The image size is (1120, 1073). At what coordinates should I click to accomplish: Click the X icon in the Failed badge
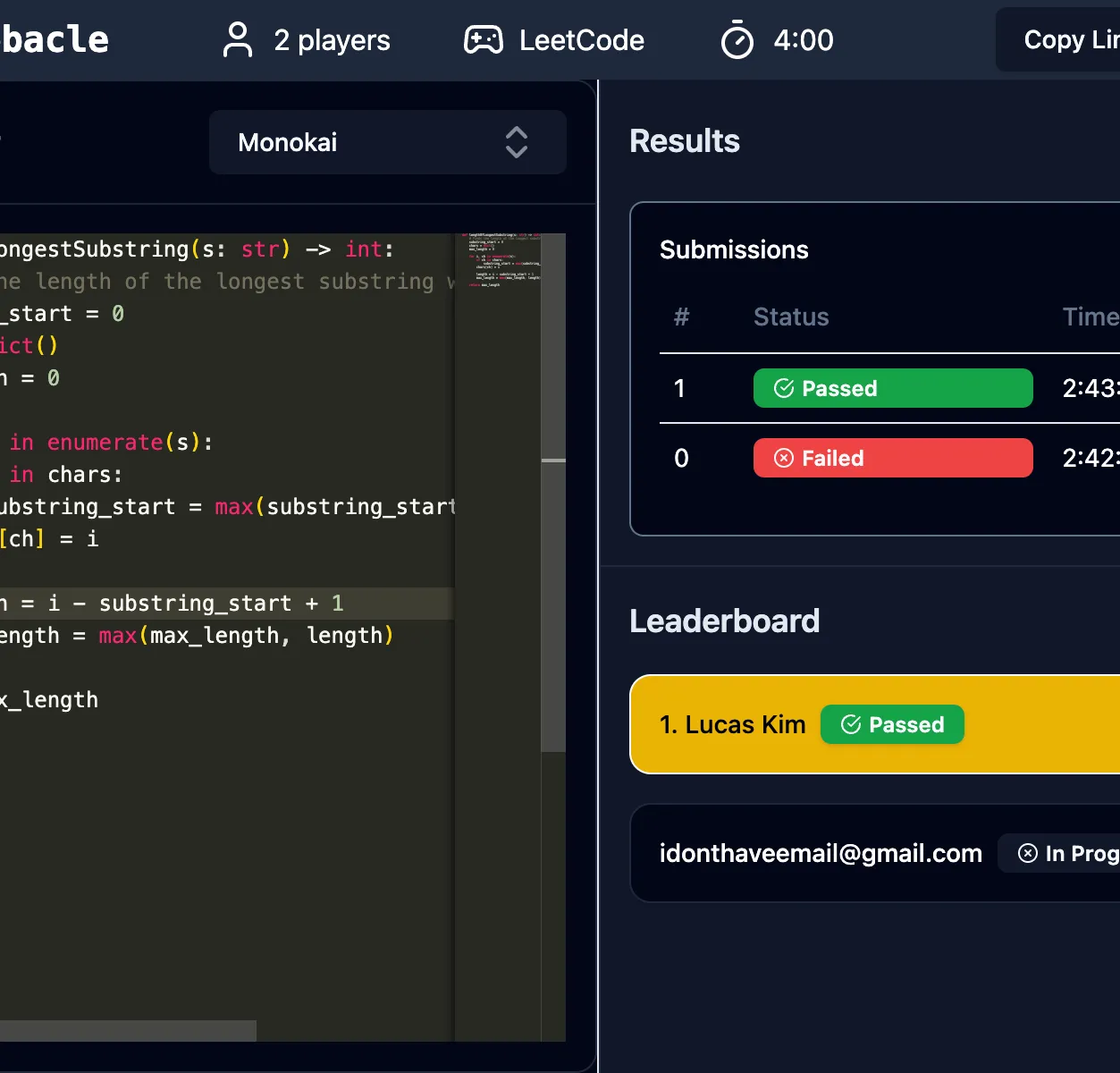[x=784, y=458]
